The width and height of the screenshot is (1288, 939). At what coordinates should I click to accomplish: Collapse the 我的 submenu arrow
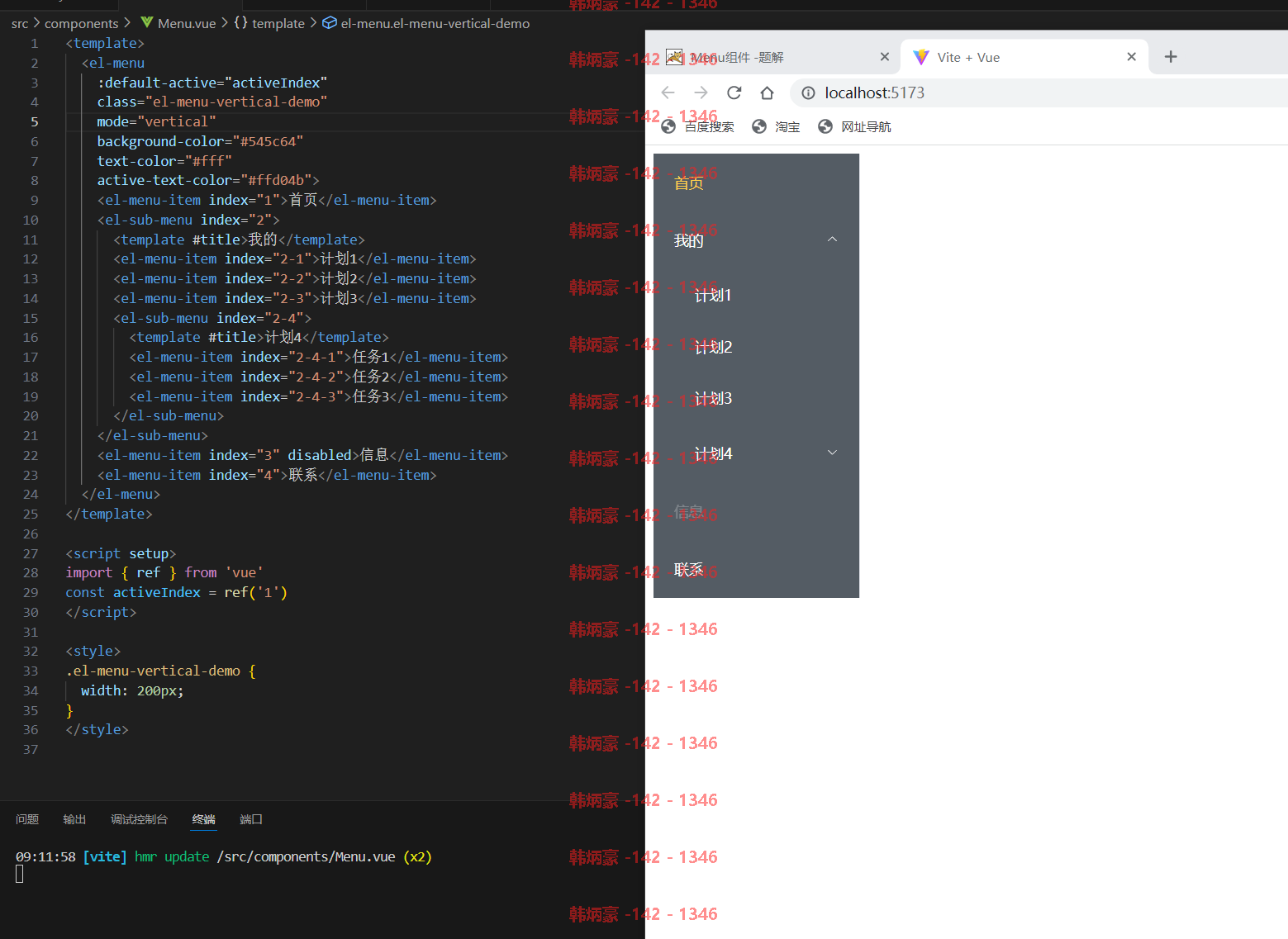click(833, 239)
